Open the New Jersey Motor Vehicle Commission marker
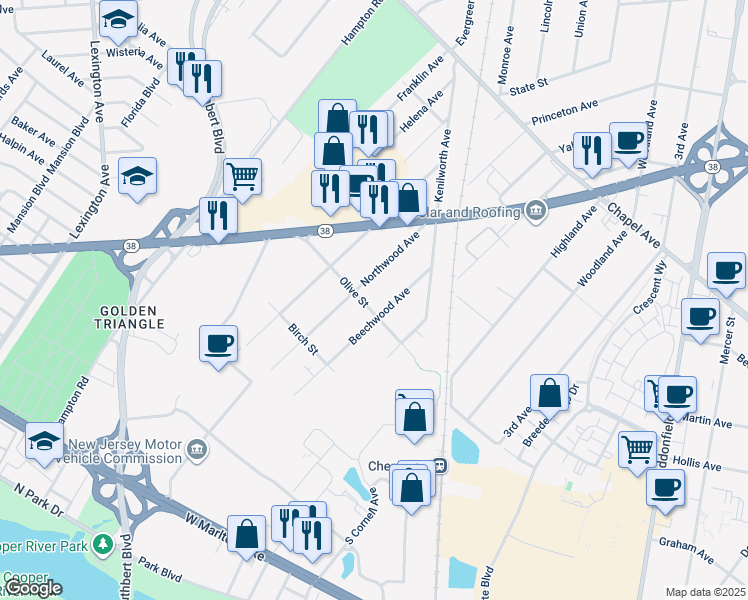748x600 pixels. pos(197,451)
